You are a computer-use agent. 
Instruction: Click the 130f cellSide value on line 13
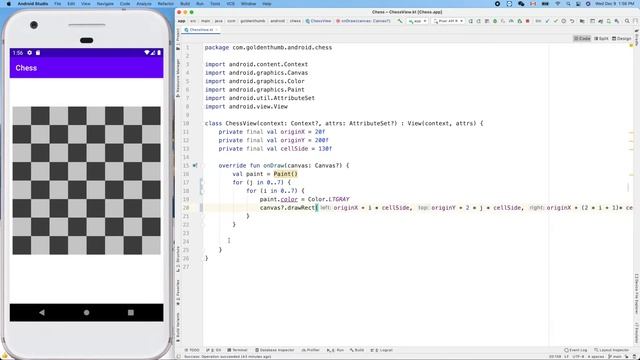(325, 149)
